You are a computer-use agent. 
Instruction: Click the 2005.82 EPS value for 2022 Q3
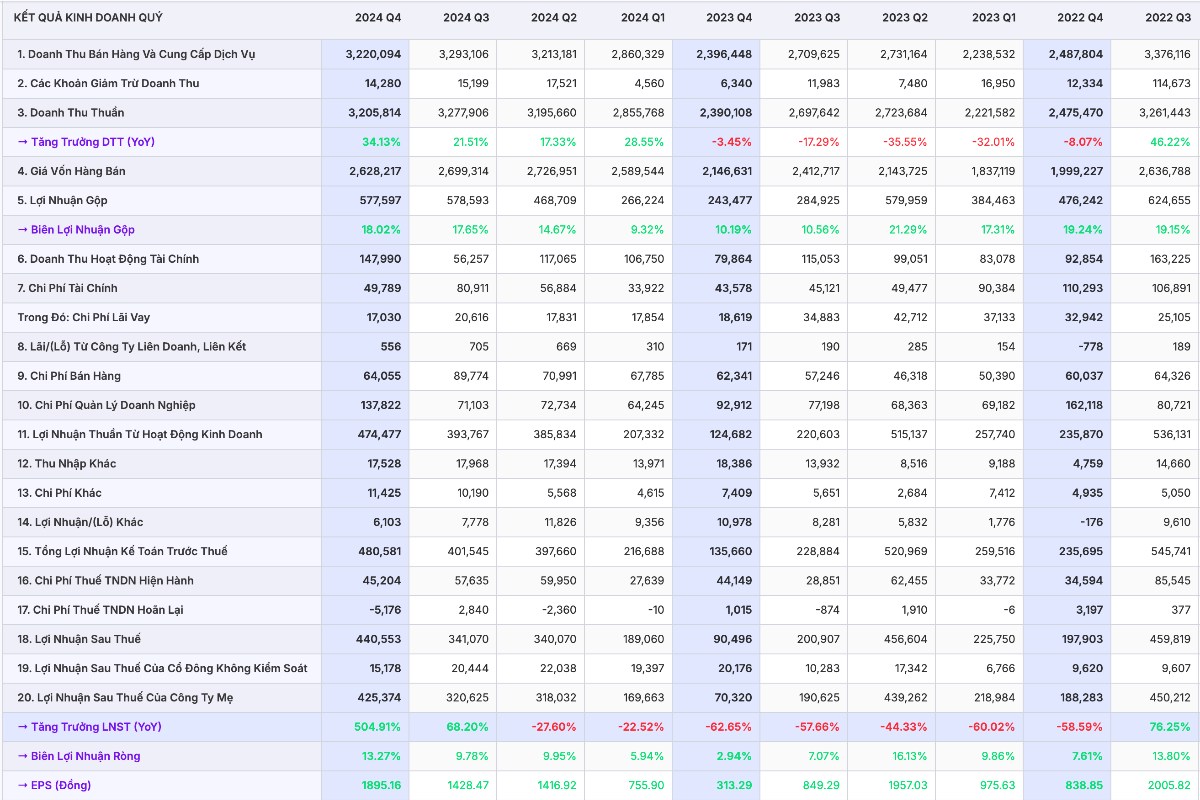pos(1166,785)
